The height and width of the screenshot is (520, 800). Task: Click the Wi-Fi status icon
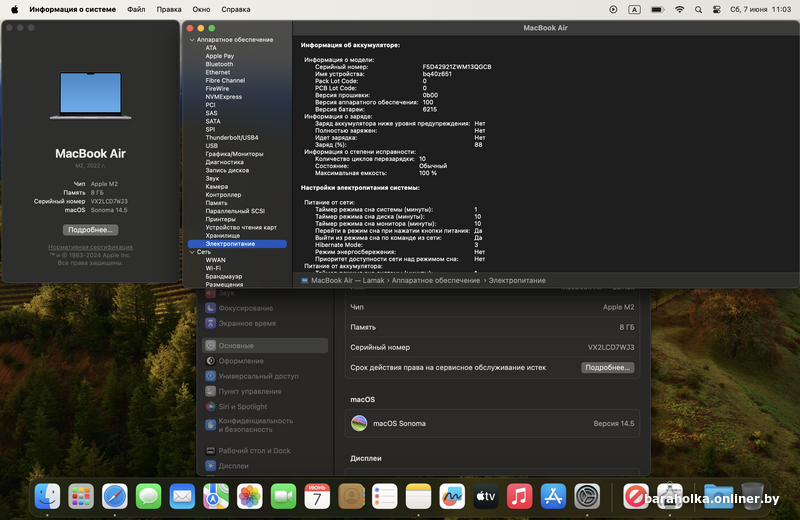[x=680, y=9]
